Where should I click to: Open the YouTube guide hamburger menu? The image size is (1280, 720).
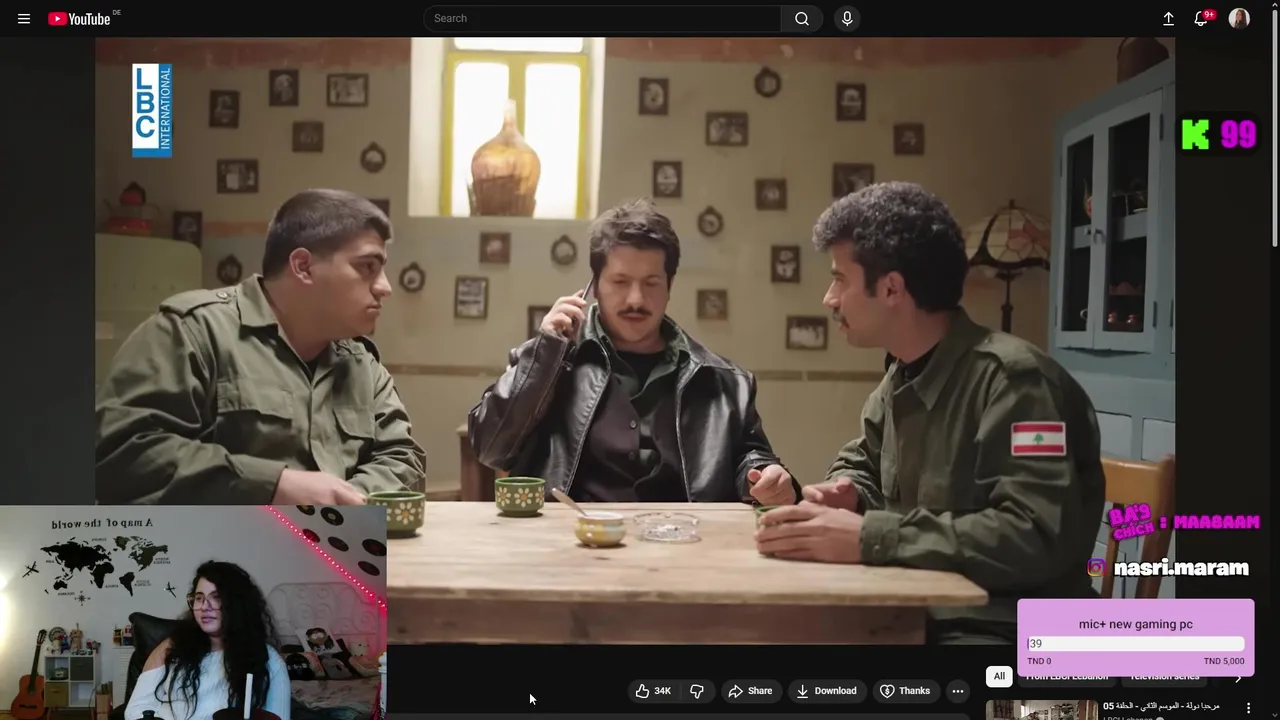(x=24, y=19)
